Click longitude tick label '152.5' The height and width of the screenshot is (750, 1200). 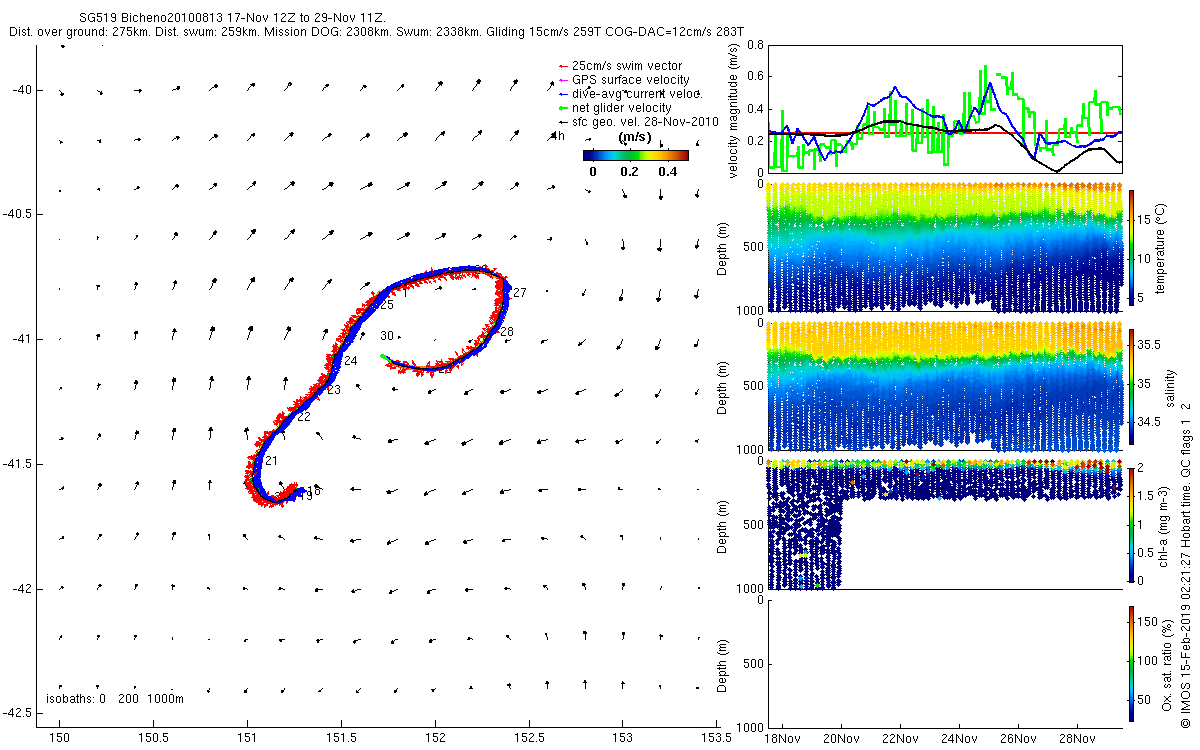tap(528, 737)
